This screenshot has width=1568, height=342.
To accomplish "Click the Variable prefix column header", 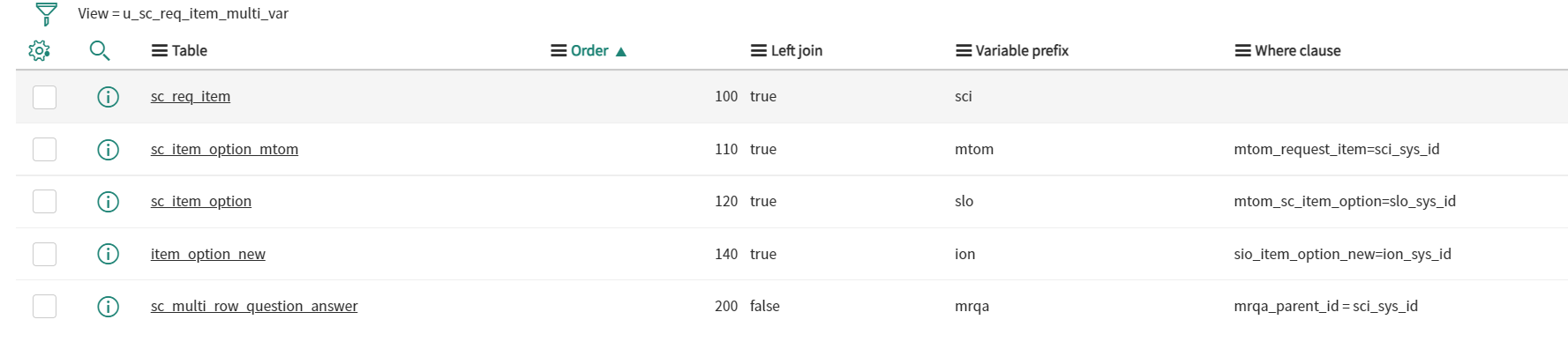I will pyautogui.click(x=1022, y=51).
